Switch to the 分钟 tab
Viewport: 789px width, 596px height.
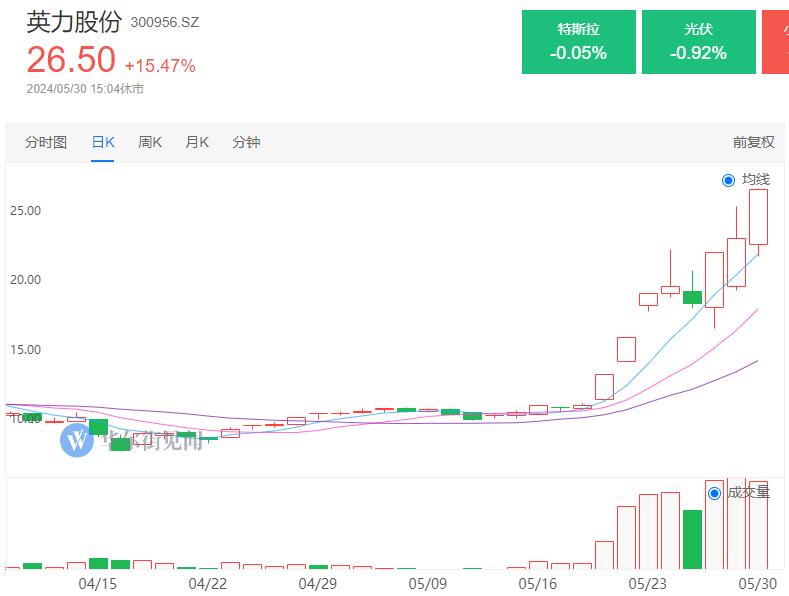[246, 142]
